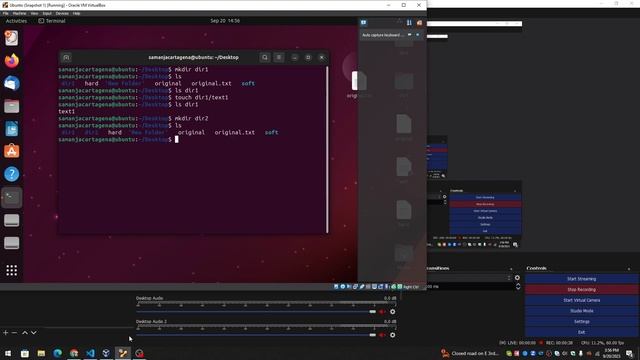
Task: Click Exit in OBS Controls
Action: [x=581, y=332]
